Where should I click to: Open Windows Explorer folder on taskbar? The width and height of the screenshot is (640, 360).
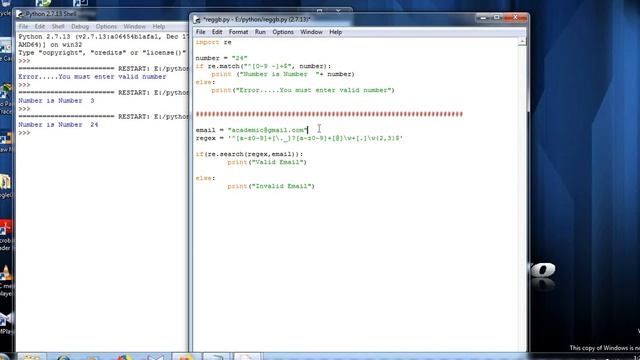tap(31, 357)
